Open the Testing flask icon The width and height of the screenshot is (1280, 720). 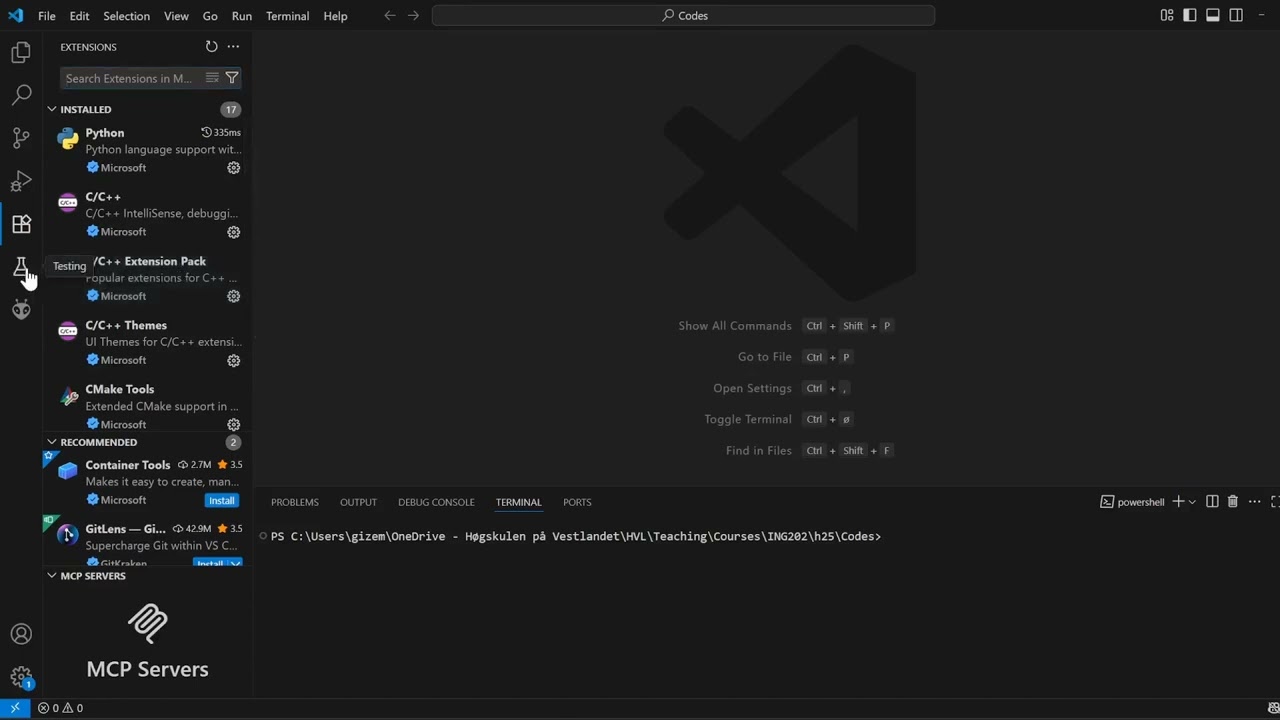(x=21, y=267)
